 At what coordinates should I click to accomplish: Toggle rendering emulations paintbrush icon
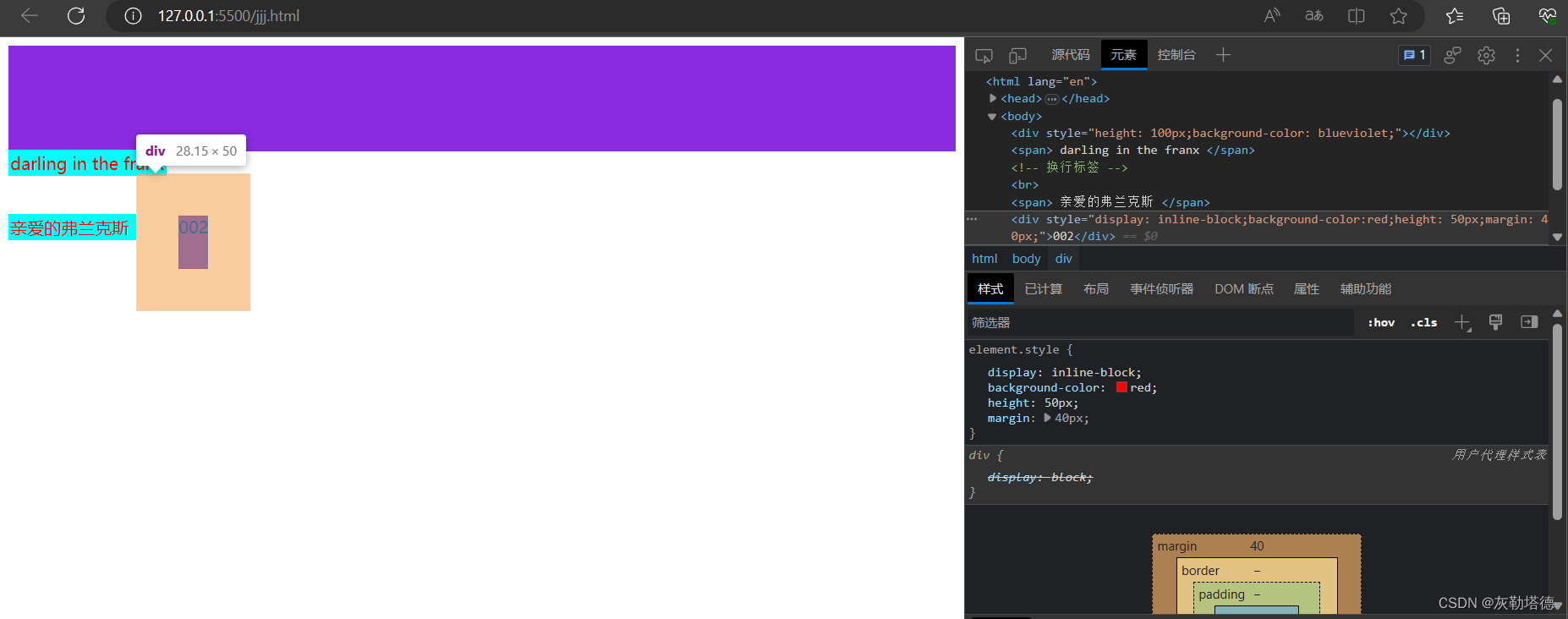(x=1496, y=322)
